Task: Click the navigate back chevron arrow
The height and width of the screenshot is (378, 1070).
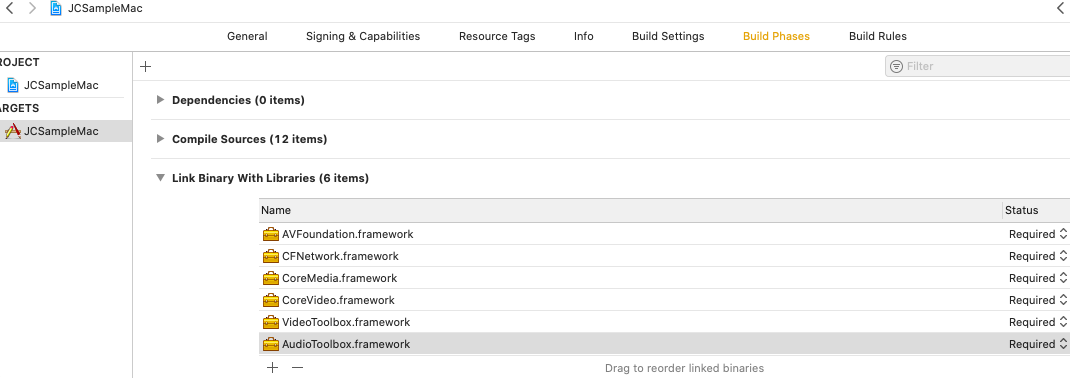Action: [10, 9]
